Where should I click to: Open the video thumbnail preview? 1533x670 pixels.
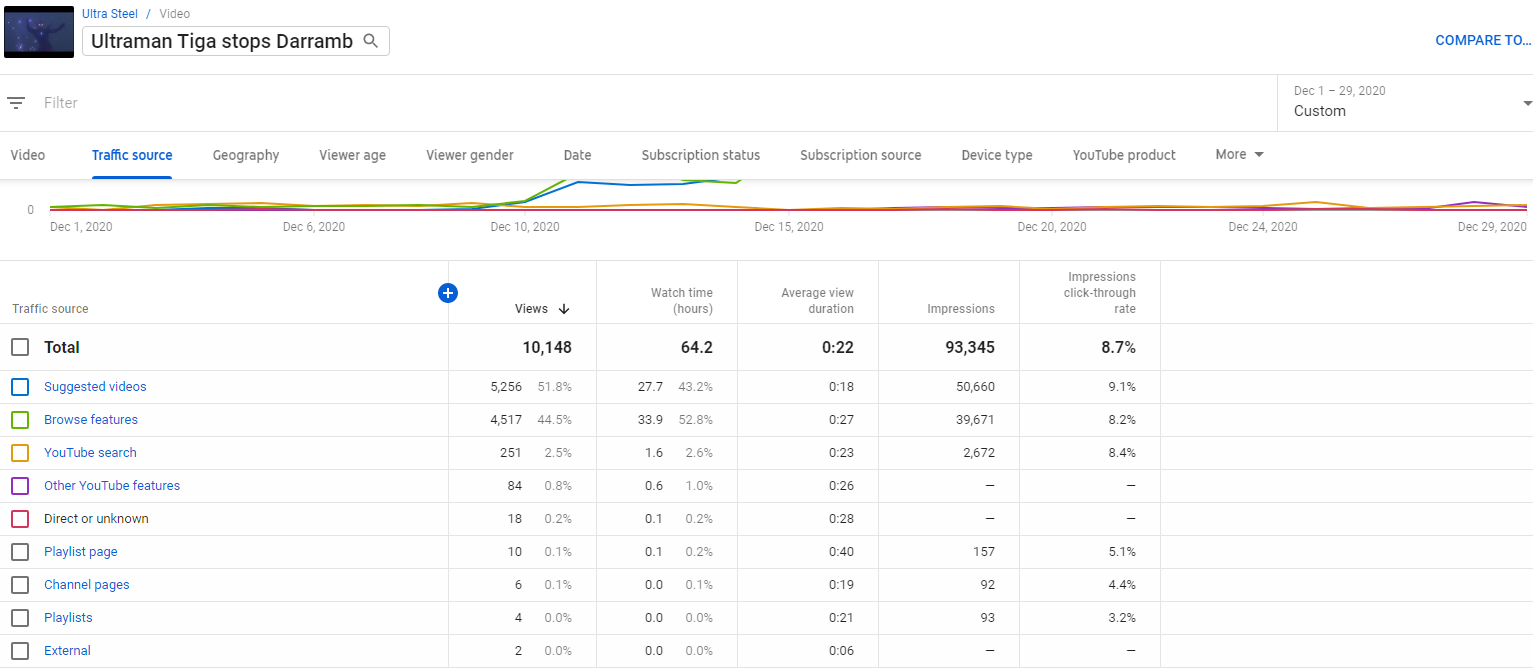point(39,31)
